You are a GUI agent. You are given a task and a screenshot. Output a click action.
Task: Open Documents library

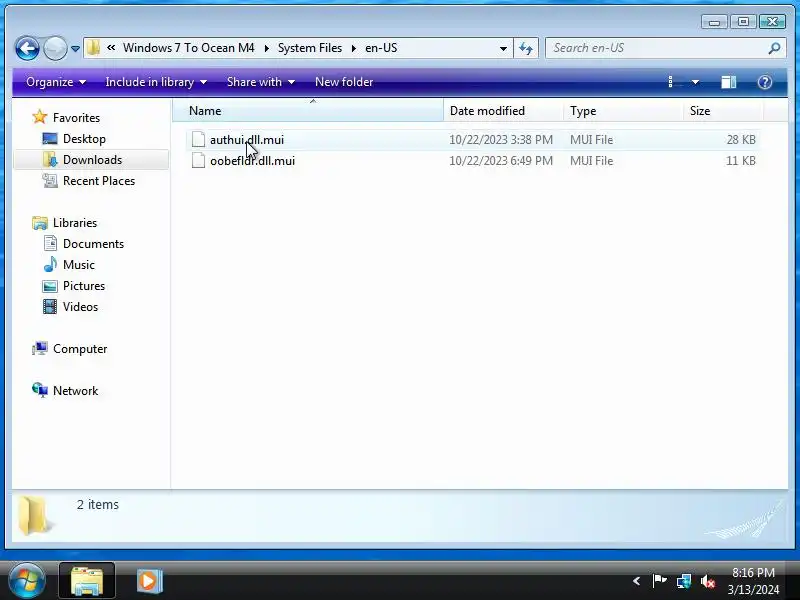pos(93,244)
